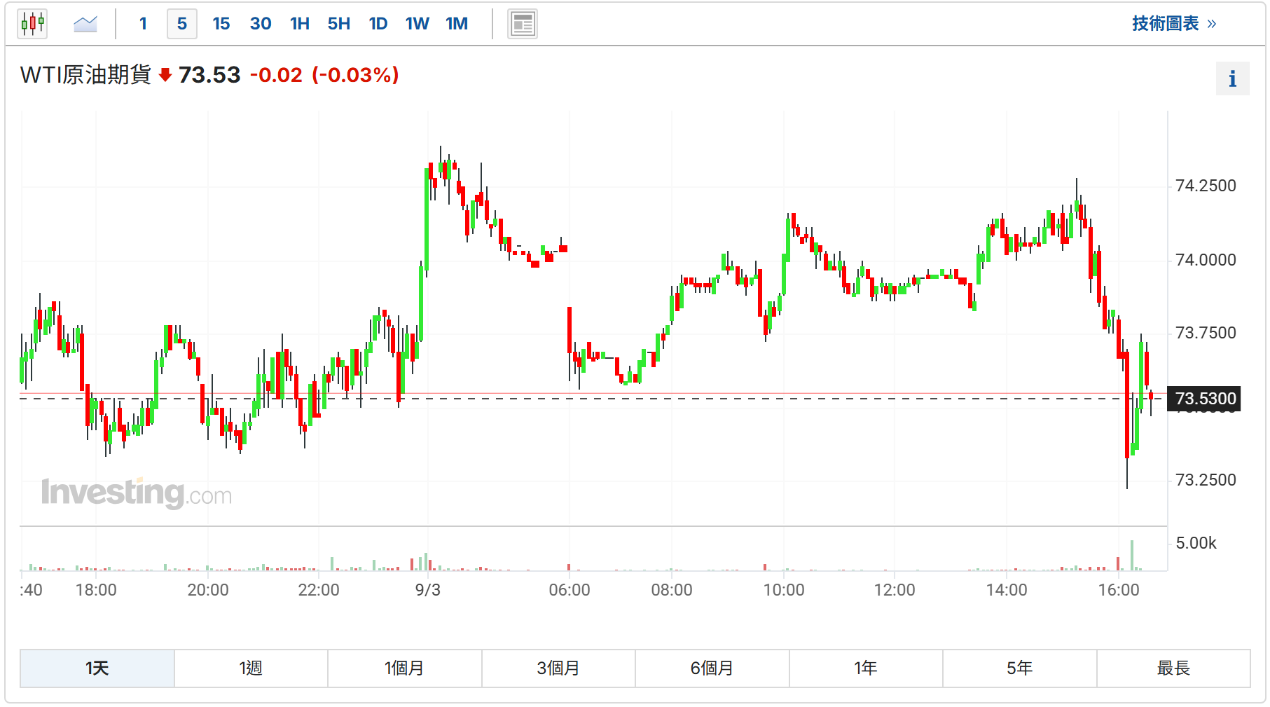Switch to the area line chart icon
The width and height of the screenshot is (1270, 707).
[86, 23]
